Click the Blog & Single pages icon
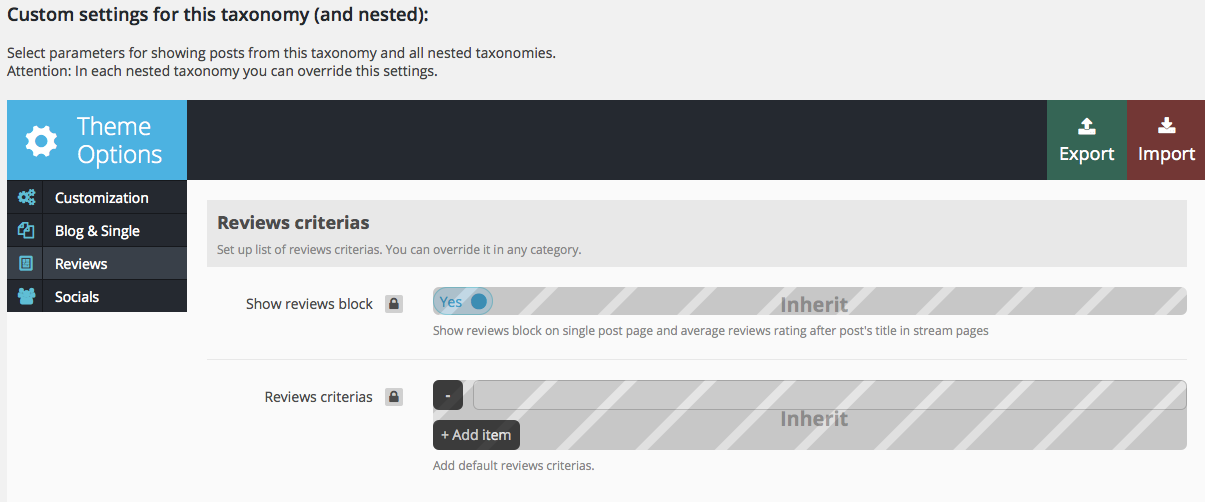1205x502 pixels. pos(27,231)
